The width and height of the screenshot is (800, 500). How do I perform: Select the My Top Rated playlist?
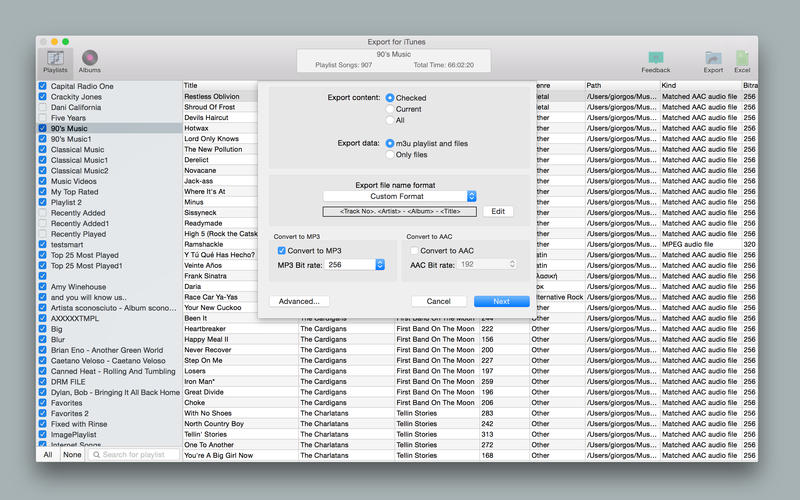74,192
